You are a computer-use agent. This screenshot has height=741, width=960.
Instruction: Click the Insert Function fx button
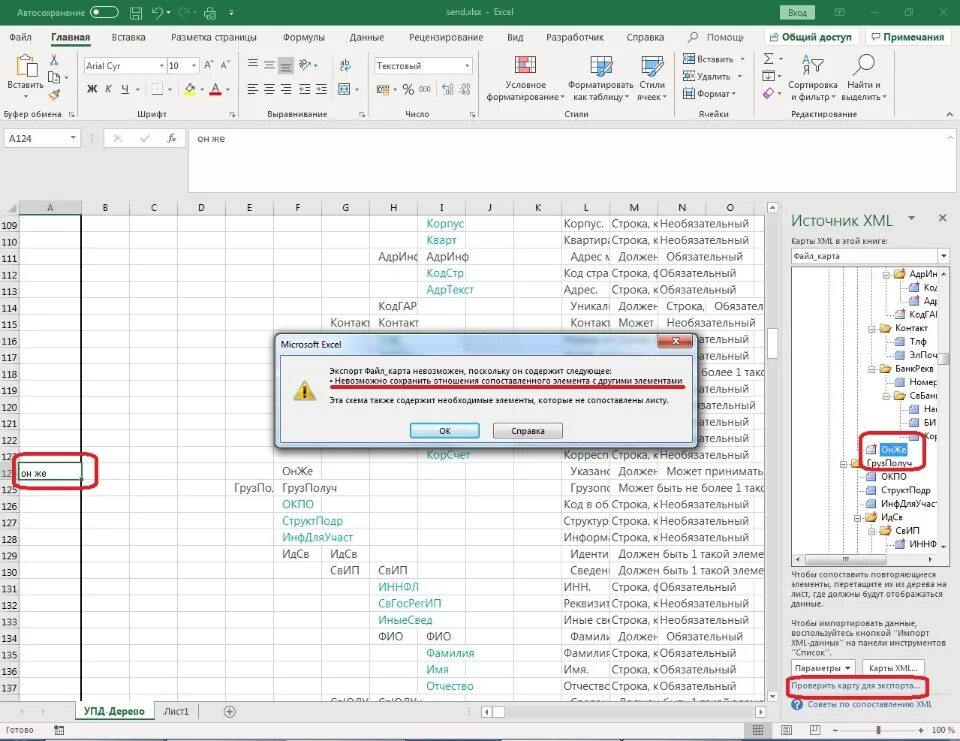tap(172, 138)
